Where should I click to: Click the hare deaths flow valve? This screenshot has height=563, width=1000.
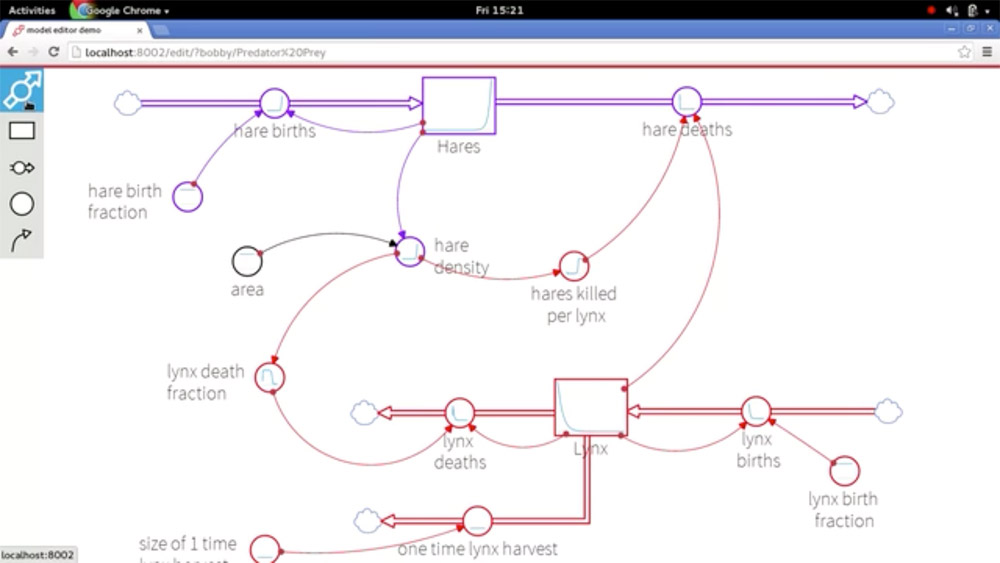[687, 101]
